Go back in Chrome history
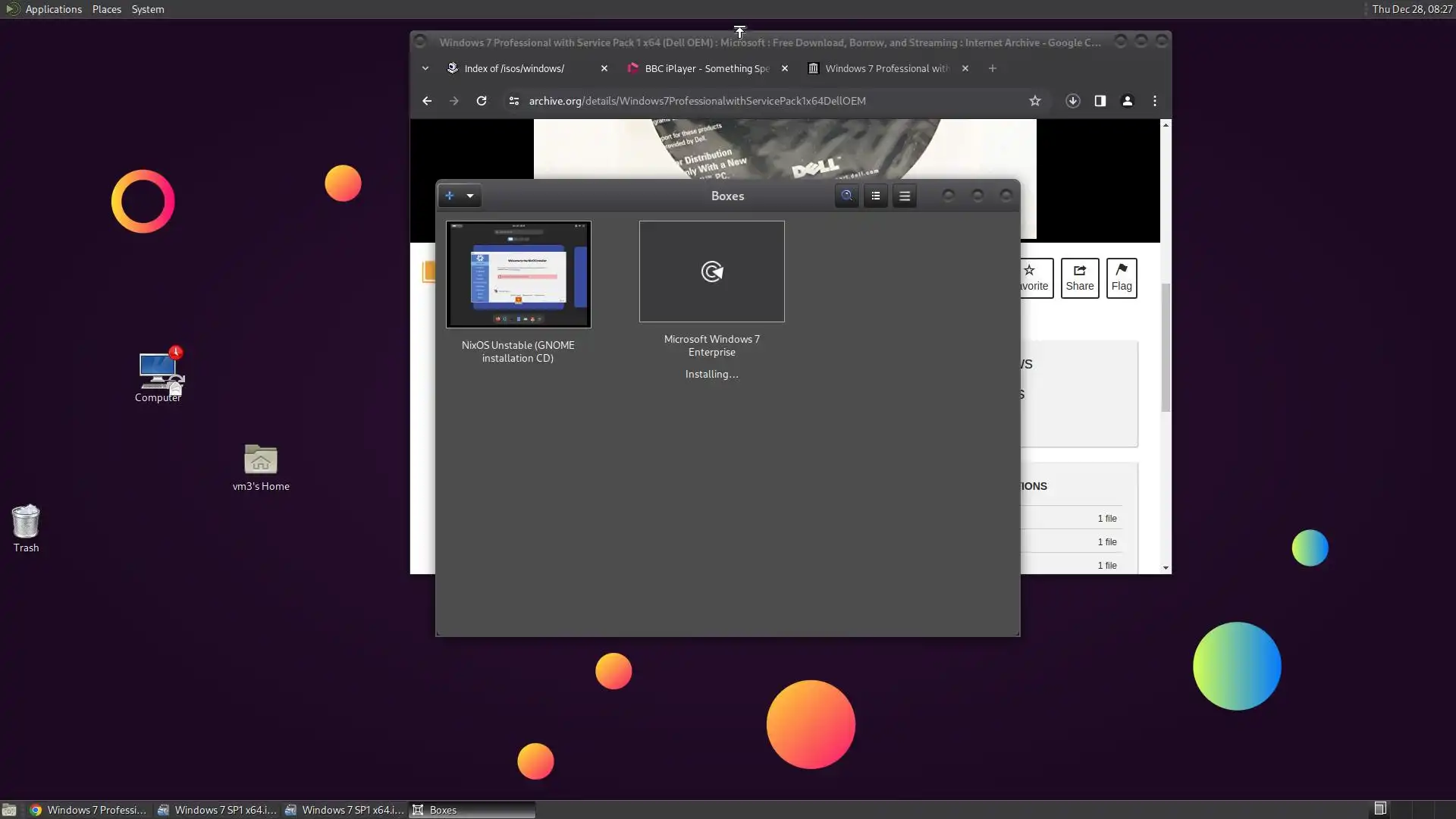Image resolution: width=1456 pixels, height=819 pixels. tap(427, 101)
